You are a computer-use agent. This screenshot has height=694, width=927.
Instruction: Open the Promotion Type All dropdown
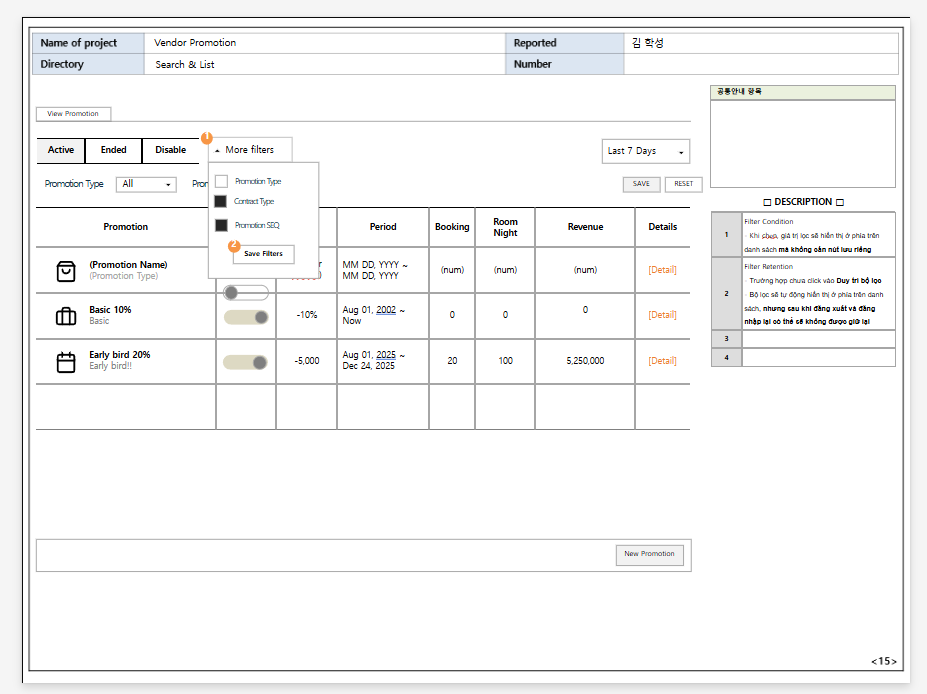[x=146, y=184]
